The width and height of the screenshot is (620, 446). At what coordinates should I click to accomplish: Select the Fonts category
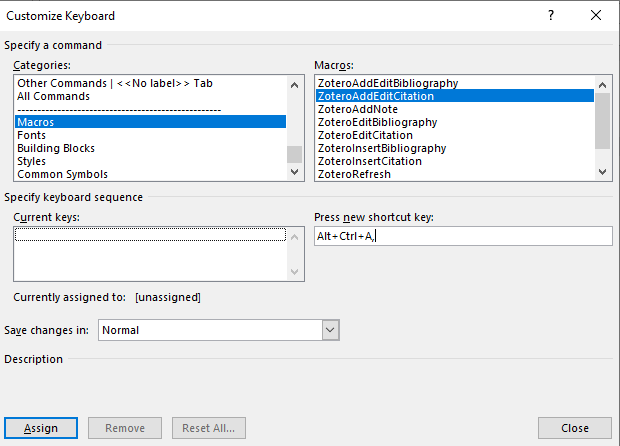pyautogui.click(x=150, y=135)
